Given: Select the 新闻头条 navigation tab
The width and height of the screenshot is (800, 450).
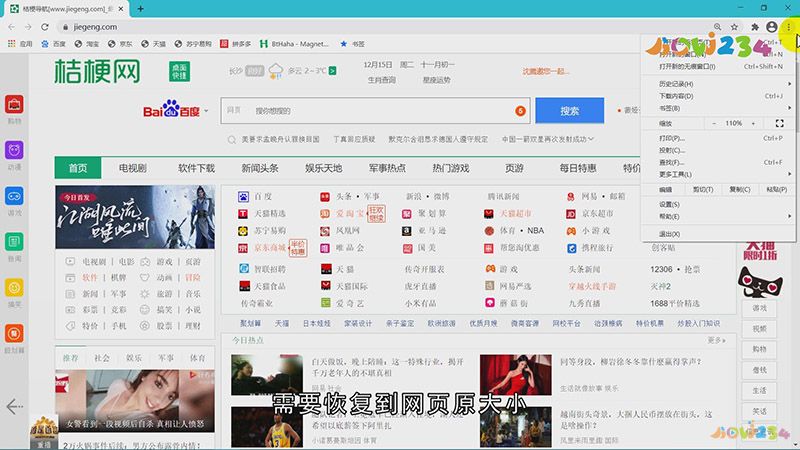Looking at the screenshot, I should tap(260, 168).
